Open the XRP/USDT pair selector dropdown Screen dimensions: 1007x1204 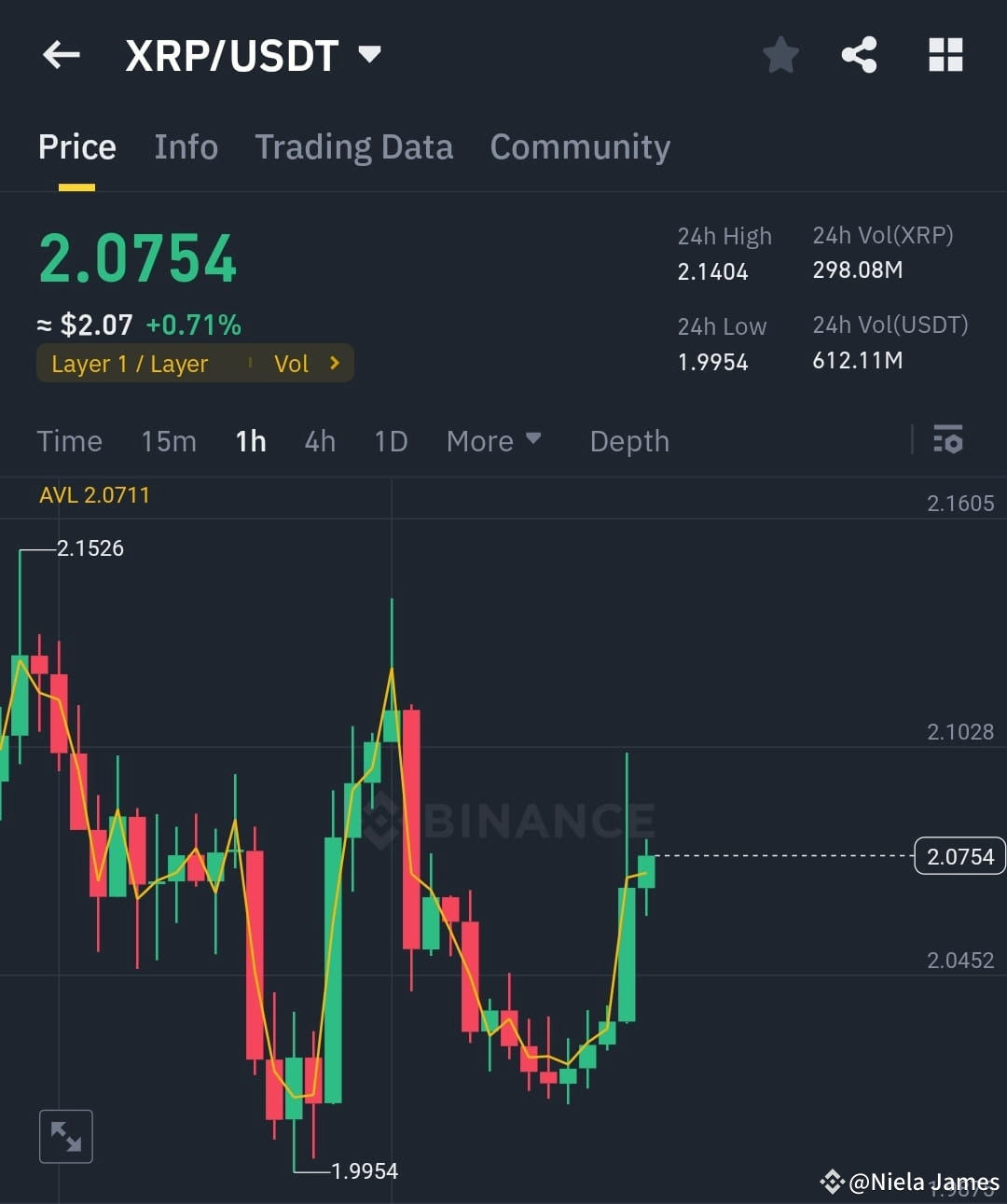368,54
